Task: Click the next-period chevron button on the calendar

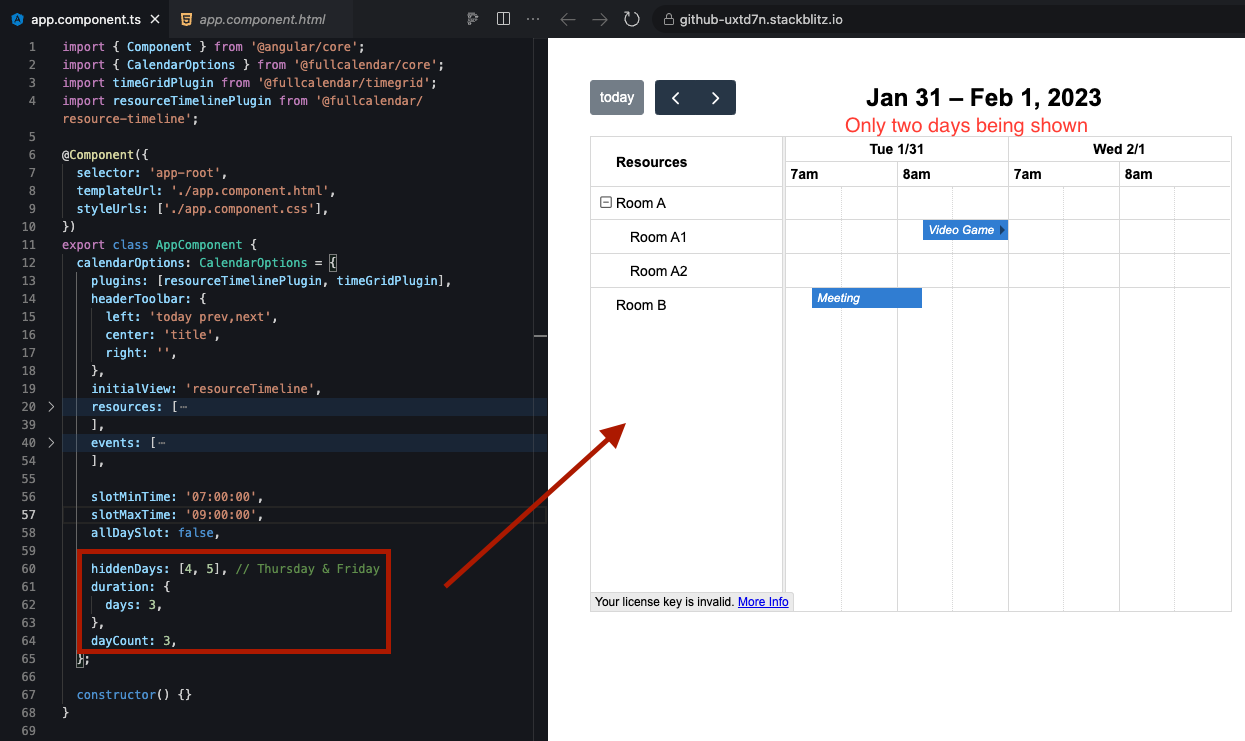Action: click(715, 97)
